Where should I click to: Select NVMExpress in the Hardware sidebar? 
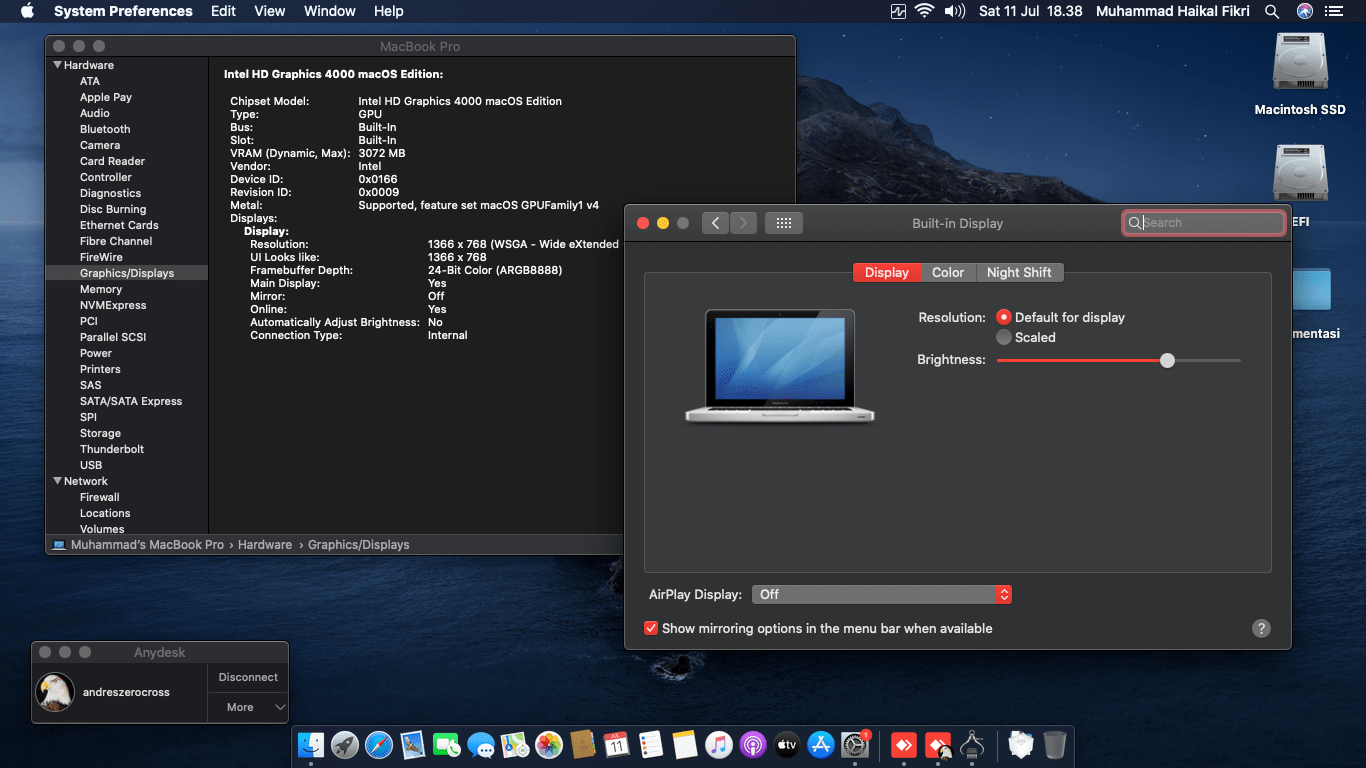pyautogui.click(x=113, y=305)
